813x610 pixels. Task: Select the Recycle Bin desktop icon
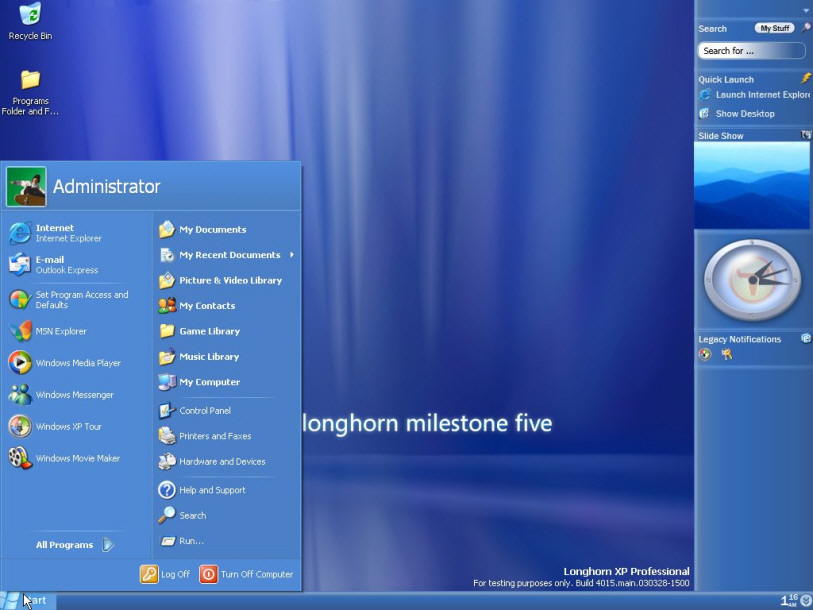[30, 21]
